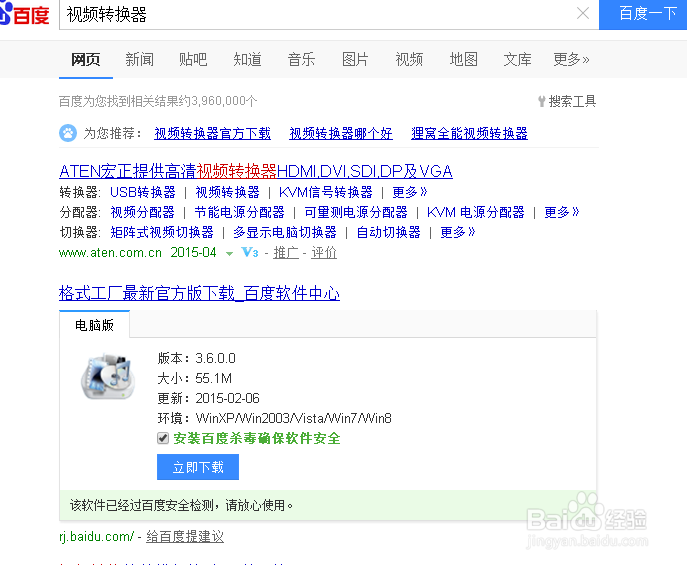
Task: Click the 安装百度杀毒确保软件安全 label
Action: coord(257,438)
